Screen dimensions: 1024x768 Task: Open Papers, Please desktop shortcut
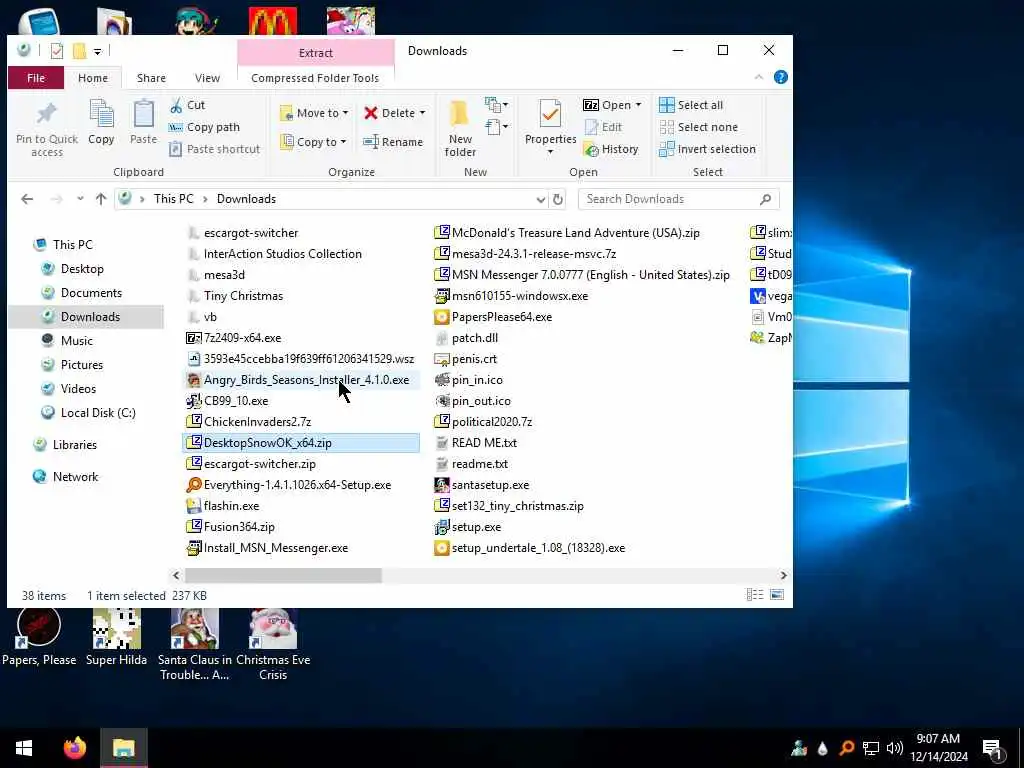(x=39, y=637)
